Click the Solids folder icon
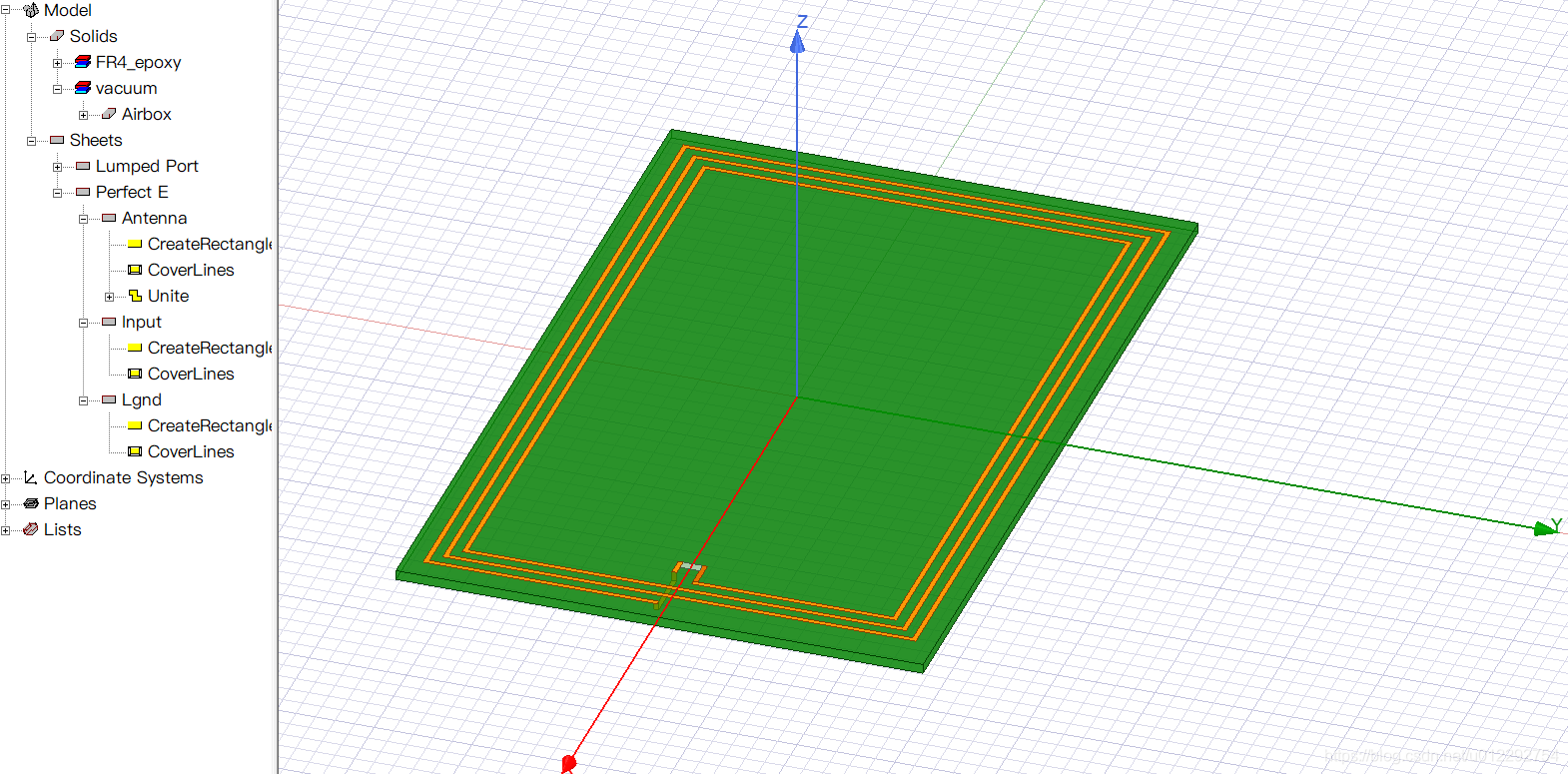This screenshot has width=1568, height=774. tap(57, 36)
